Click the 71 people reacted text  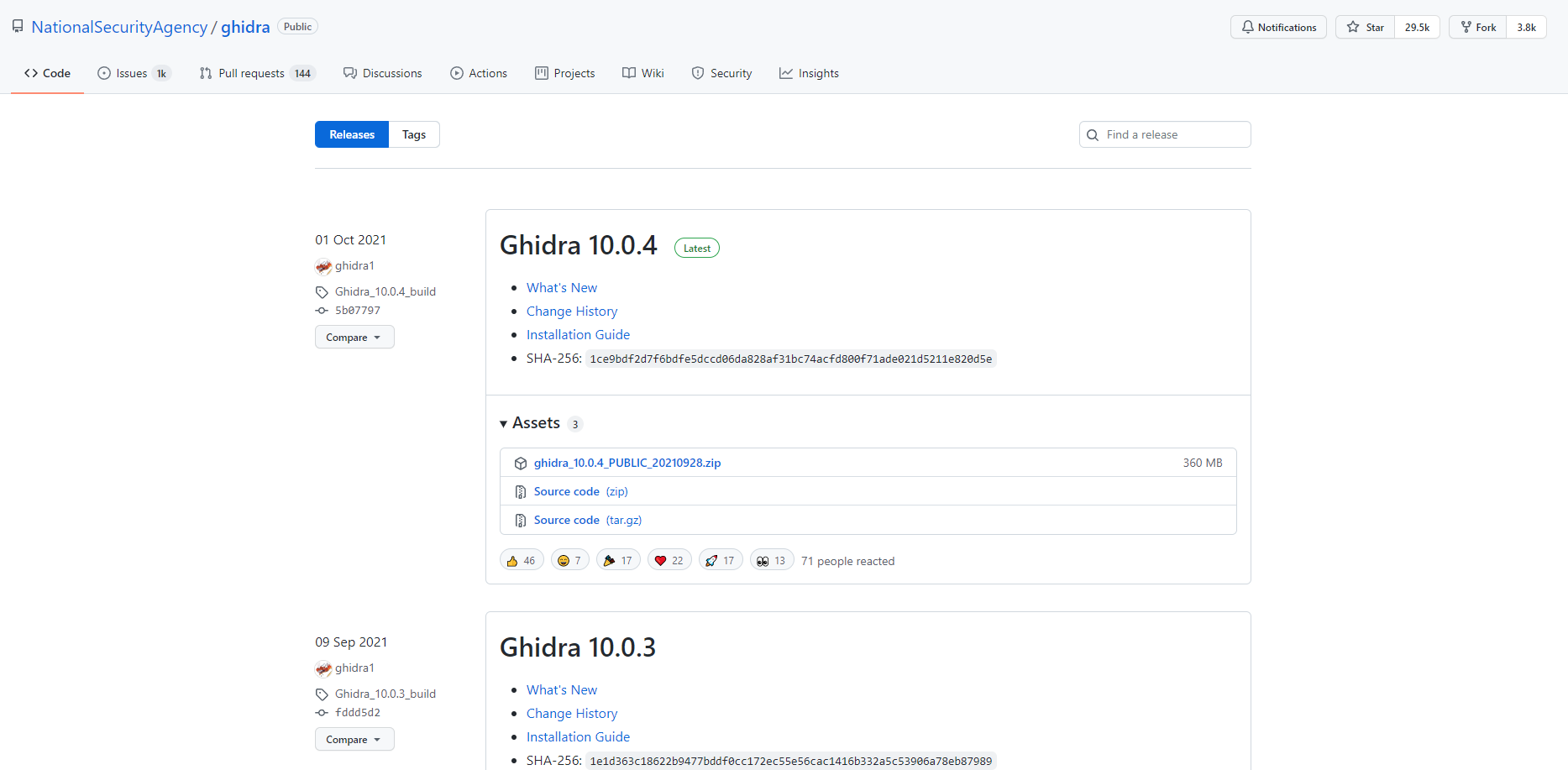[847, 561]
